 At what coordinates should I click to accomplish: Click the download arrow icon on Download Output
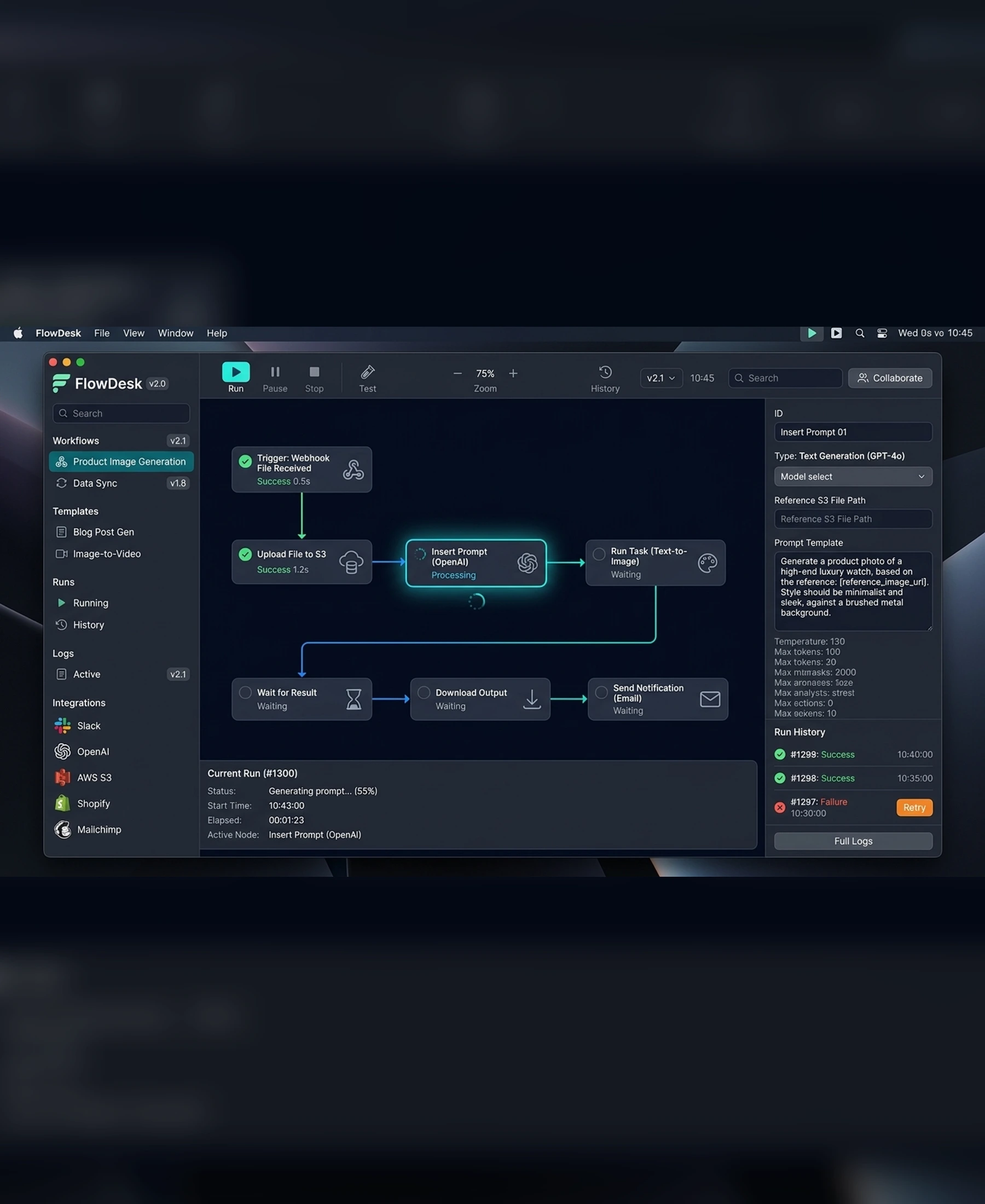point(532,699)
